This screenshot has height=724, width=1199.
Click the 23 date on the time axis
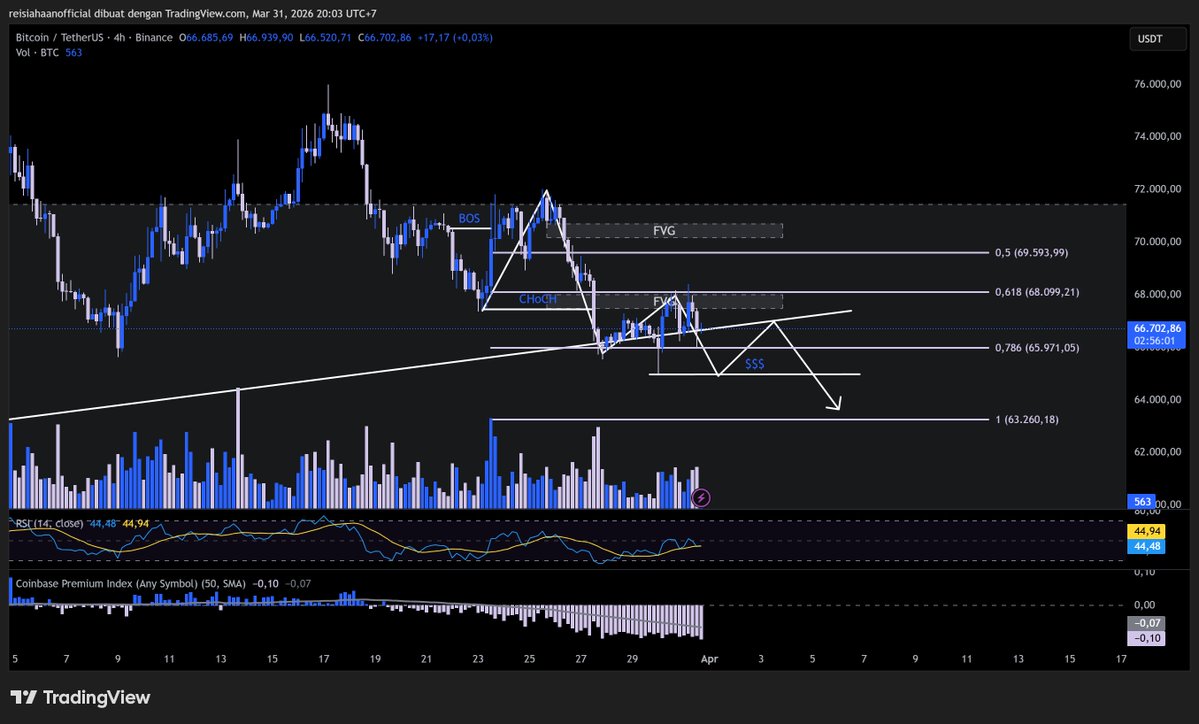(x=478, y=658)
